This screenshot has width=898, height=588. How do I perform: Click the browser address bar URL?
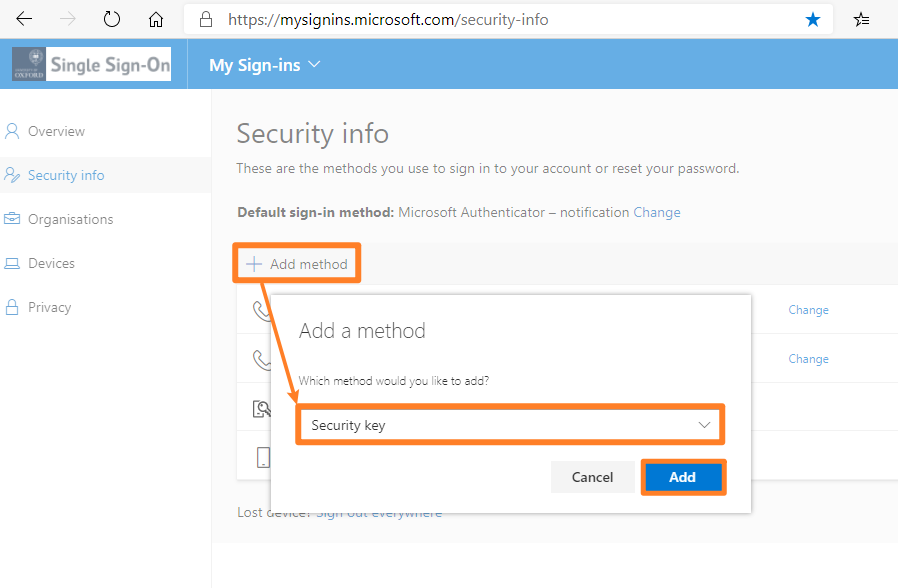388,20
